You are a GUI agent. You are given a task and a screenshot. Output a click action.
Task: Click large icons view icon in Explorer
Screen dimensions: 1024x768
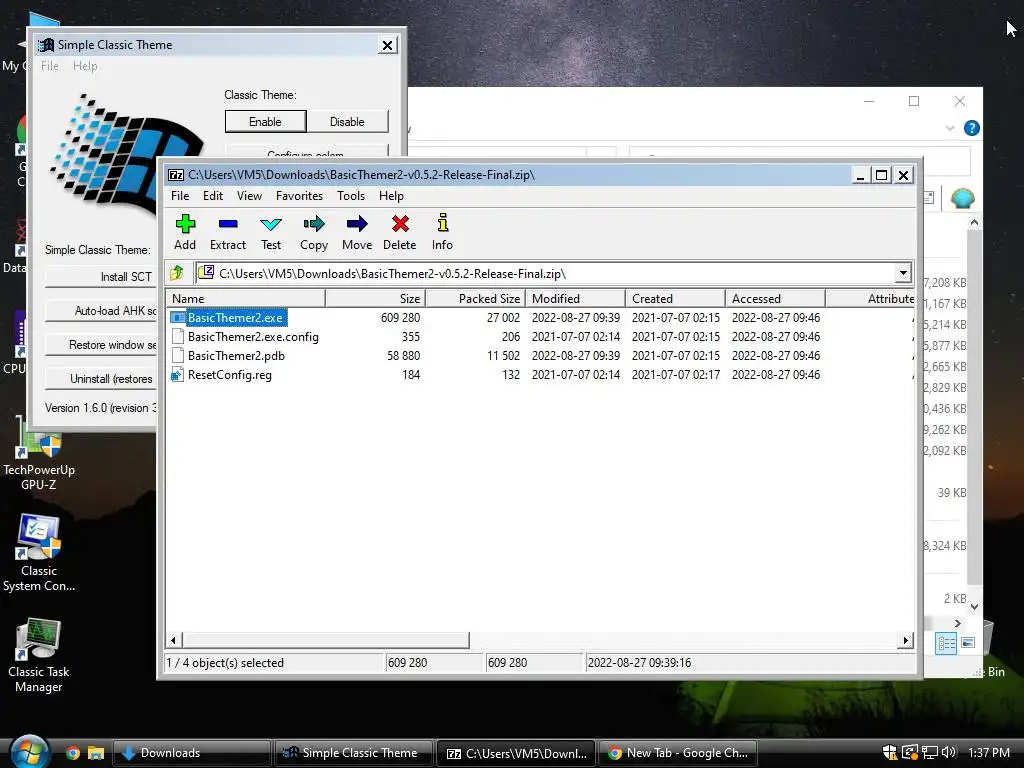coord(968,643)
